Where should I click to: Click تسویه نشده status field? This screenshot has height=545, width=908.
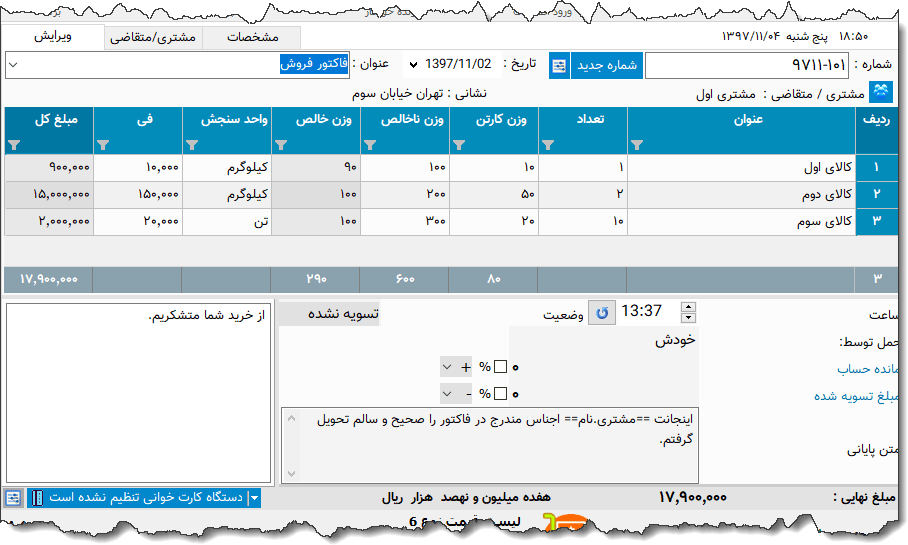click(x=329, y=313)
